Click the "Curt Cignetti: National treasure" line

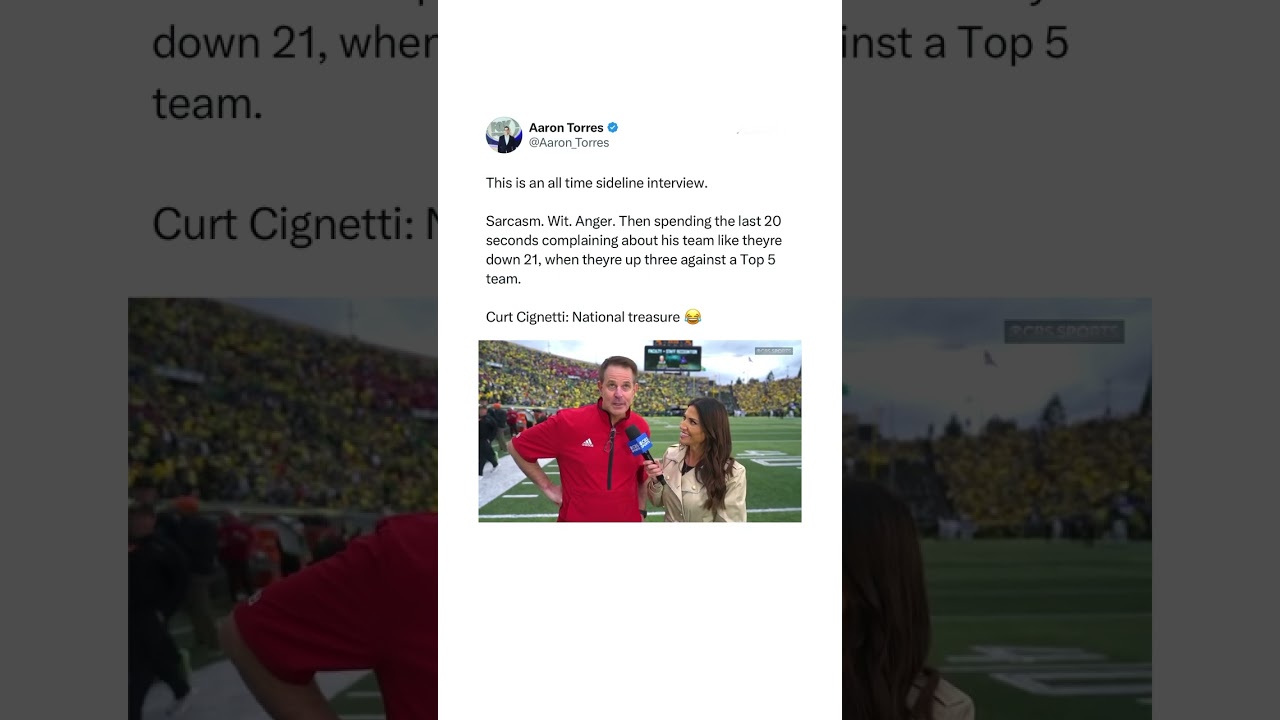click(583, 317)
